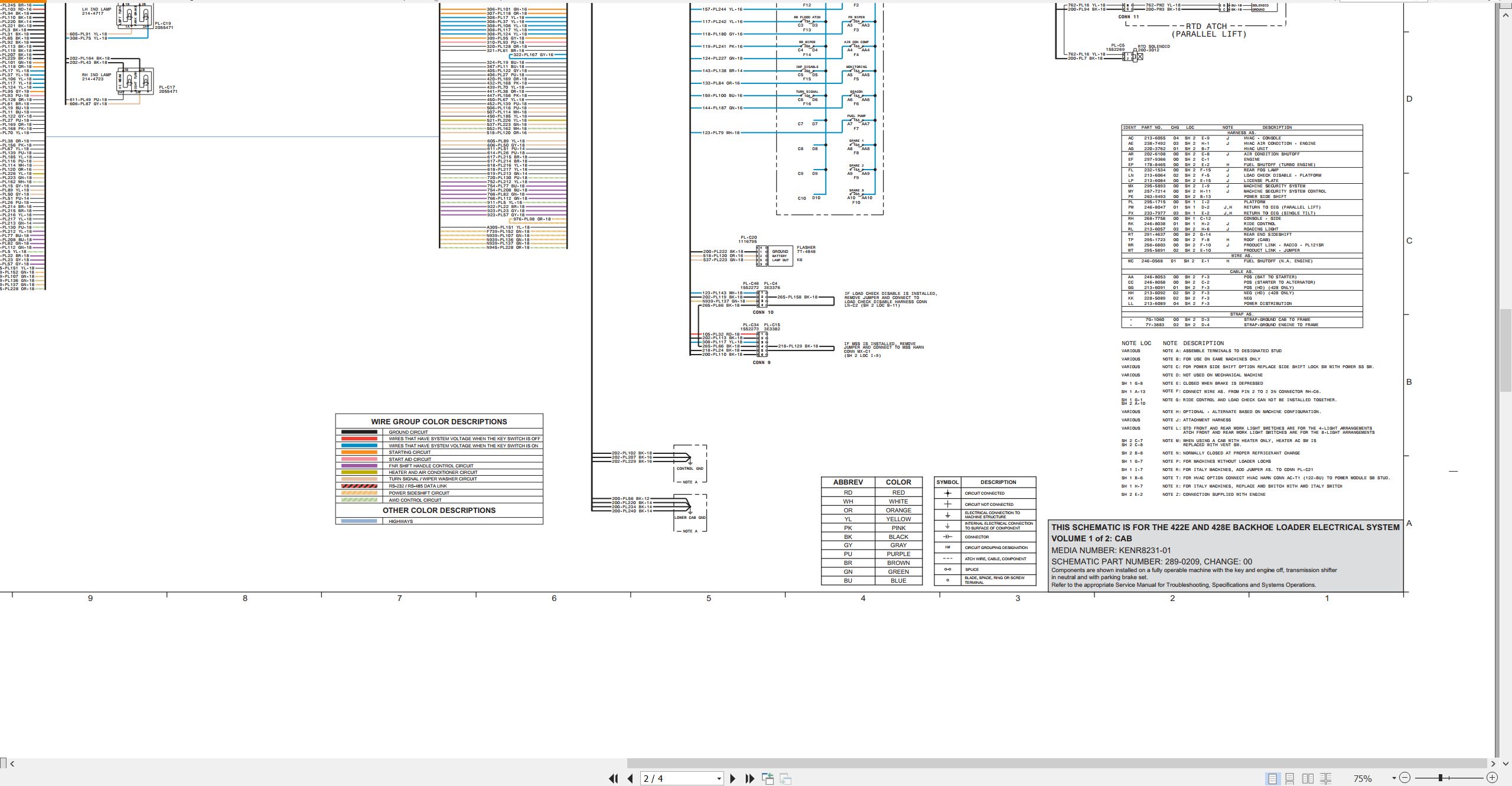Click the SPLICE symbol description

(x=972, y=570)
